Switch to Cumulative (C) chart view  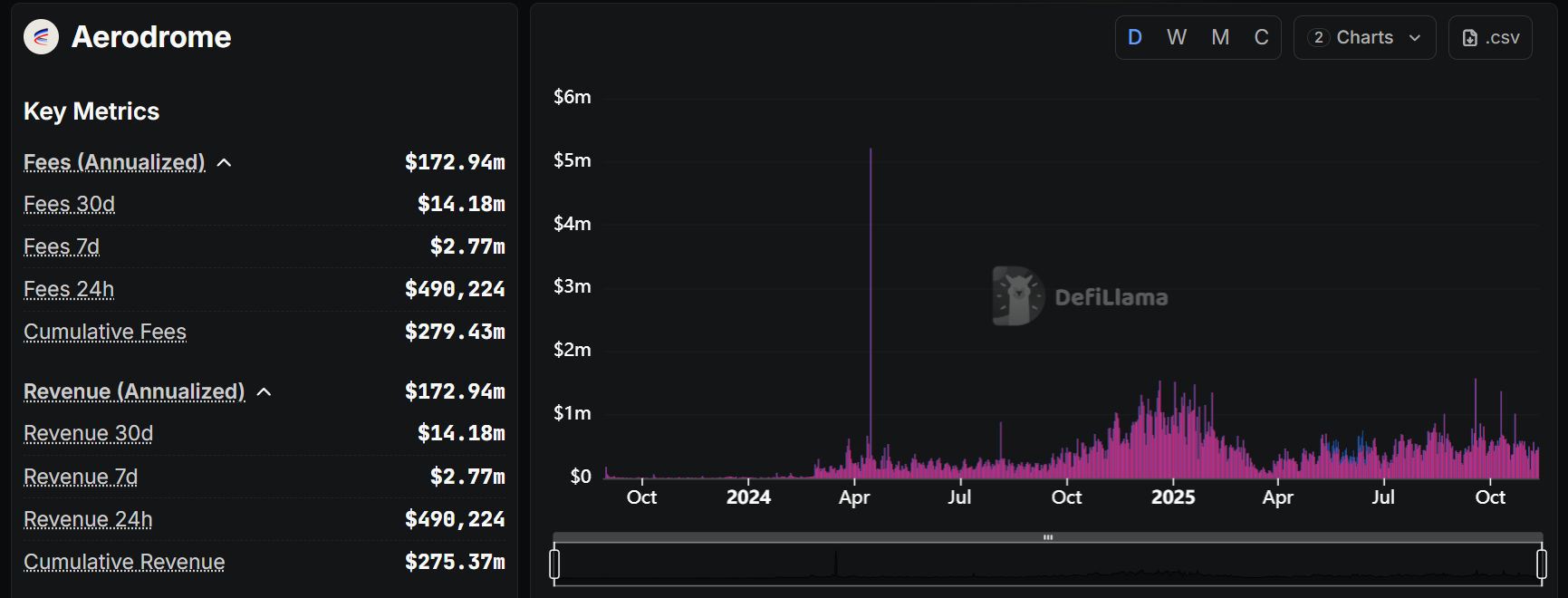coord(1261,37)
